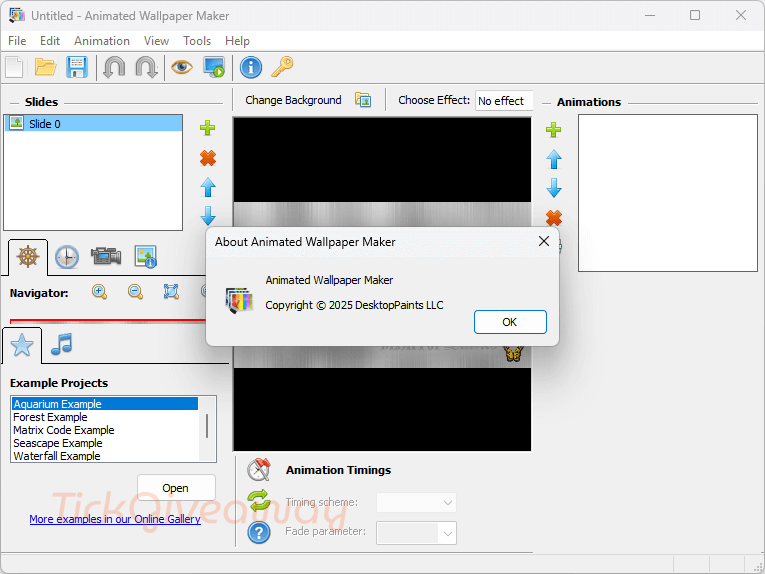Open the Help menu
The image size is (765, 574).
(237, 41)
